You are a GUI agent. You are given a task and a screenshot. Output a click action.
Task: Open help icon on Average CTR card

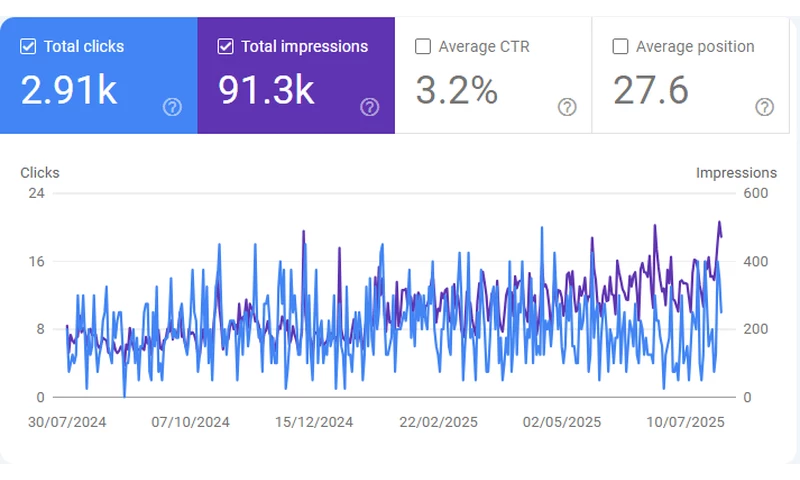pos(567,107)
